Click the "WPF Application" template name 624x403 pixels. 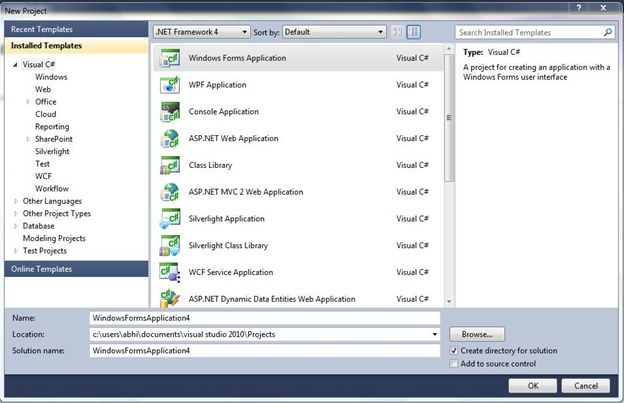coord(217,85)
